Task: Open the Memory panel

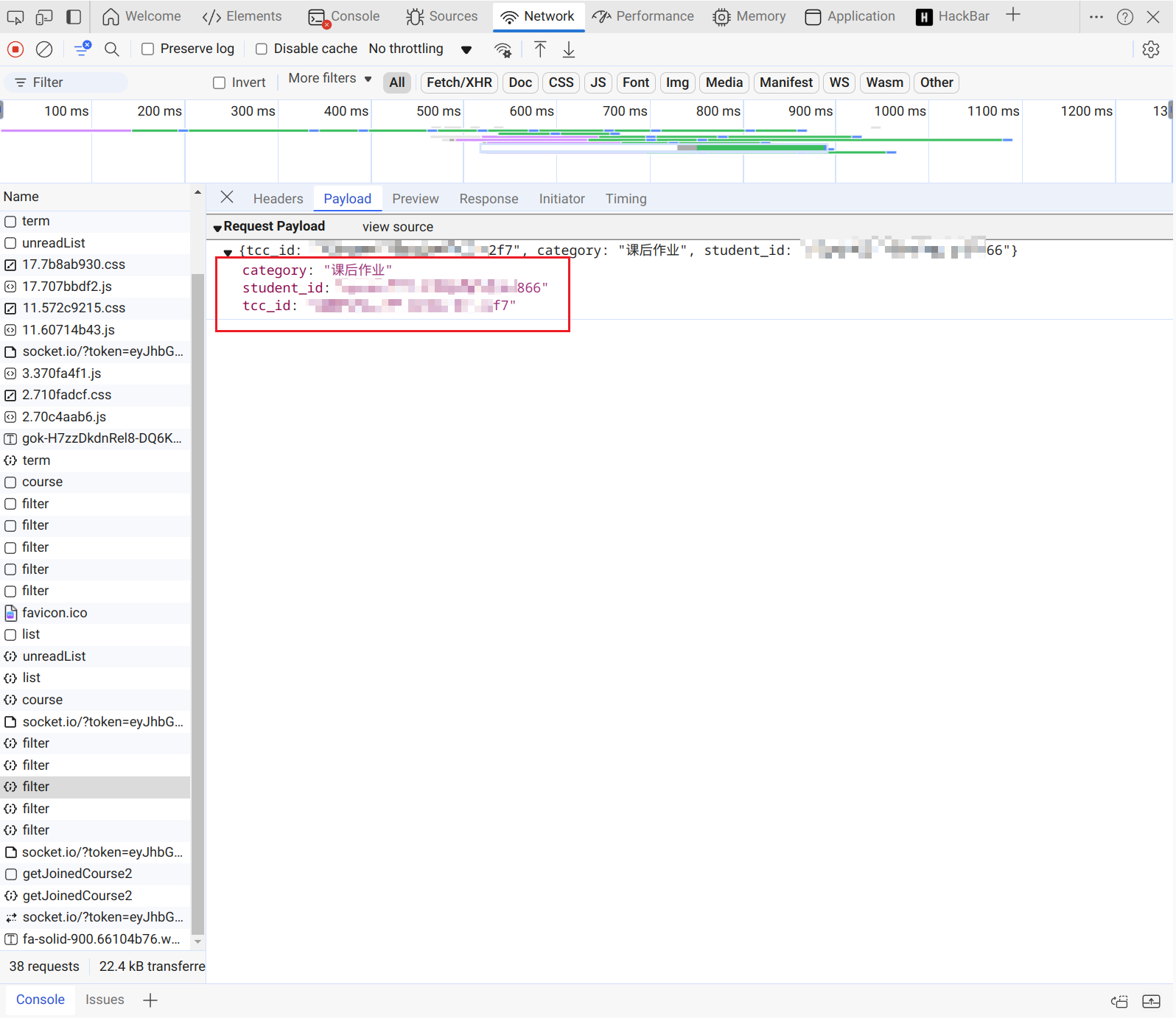Action: point(749,16)
